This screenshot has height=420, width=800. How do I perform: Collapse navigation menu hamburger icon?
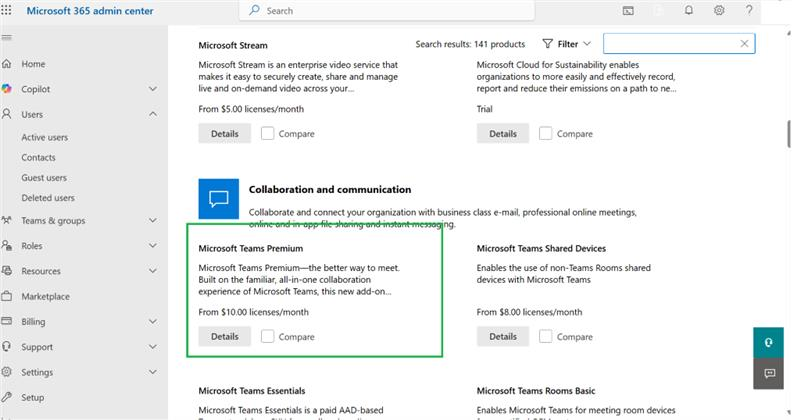(x=6, y=38)
